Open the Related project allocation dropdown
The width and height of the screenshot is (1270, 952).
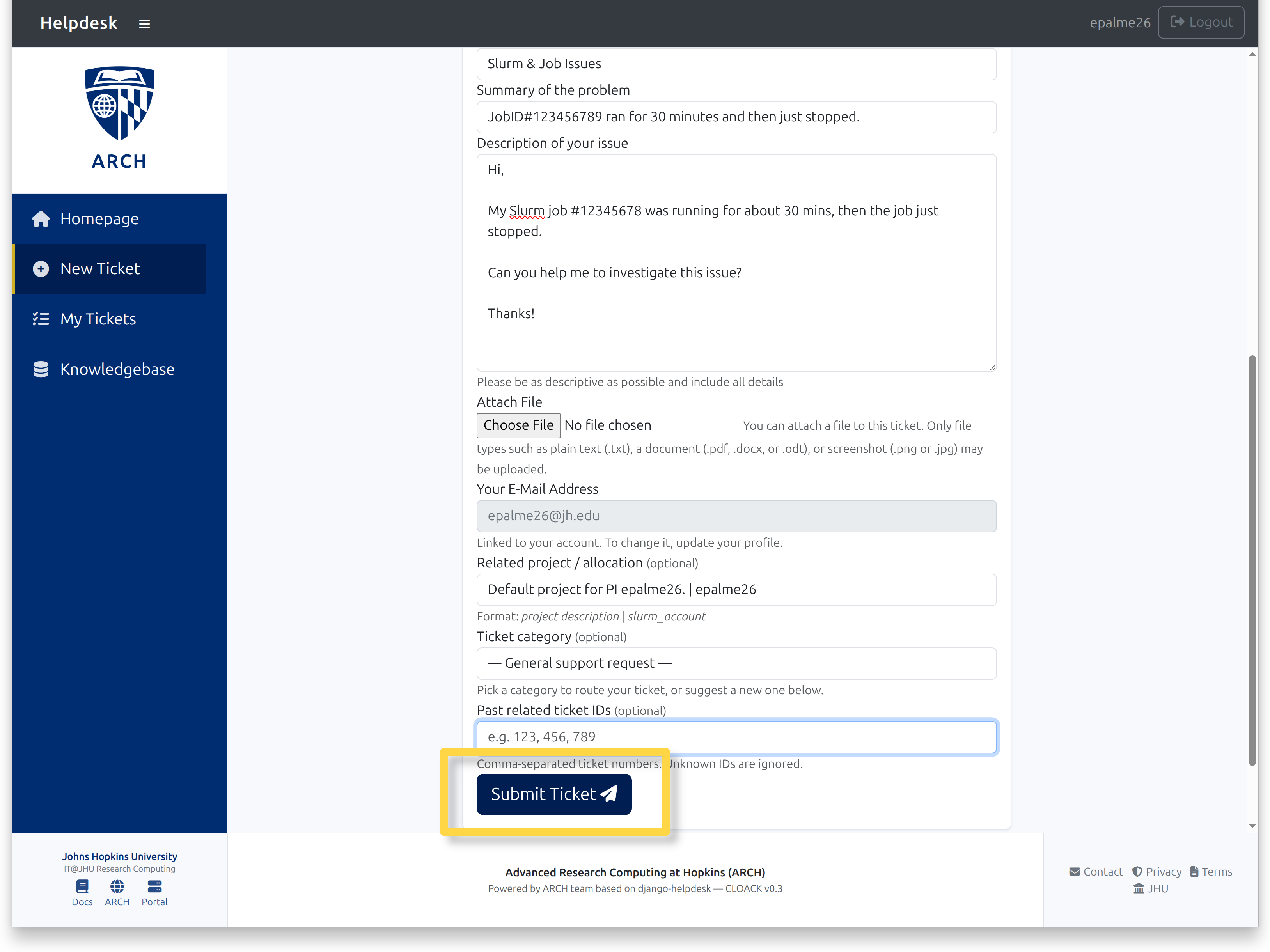point(736,589)
